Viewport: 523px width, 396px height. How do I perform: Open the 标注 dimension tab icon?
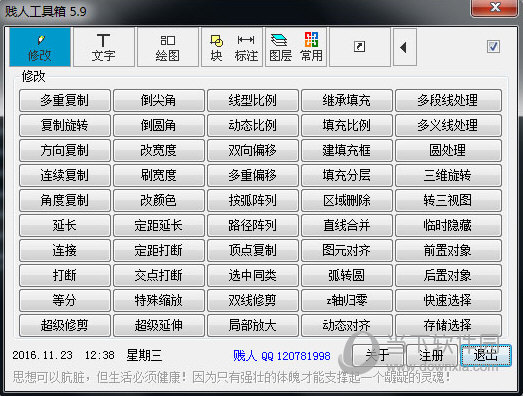coord(246,47)
